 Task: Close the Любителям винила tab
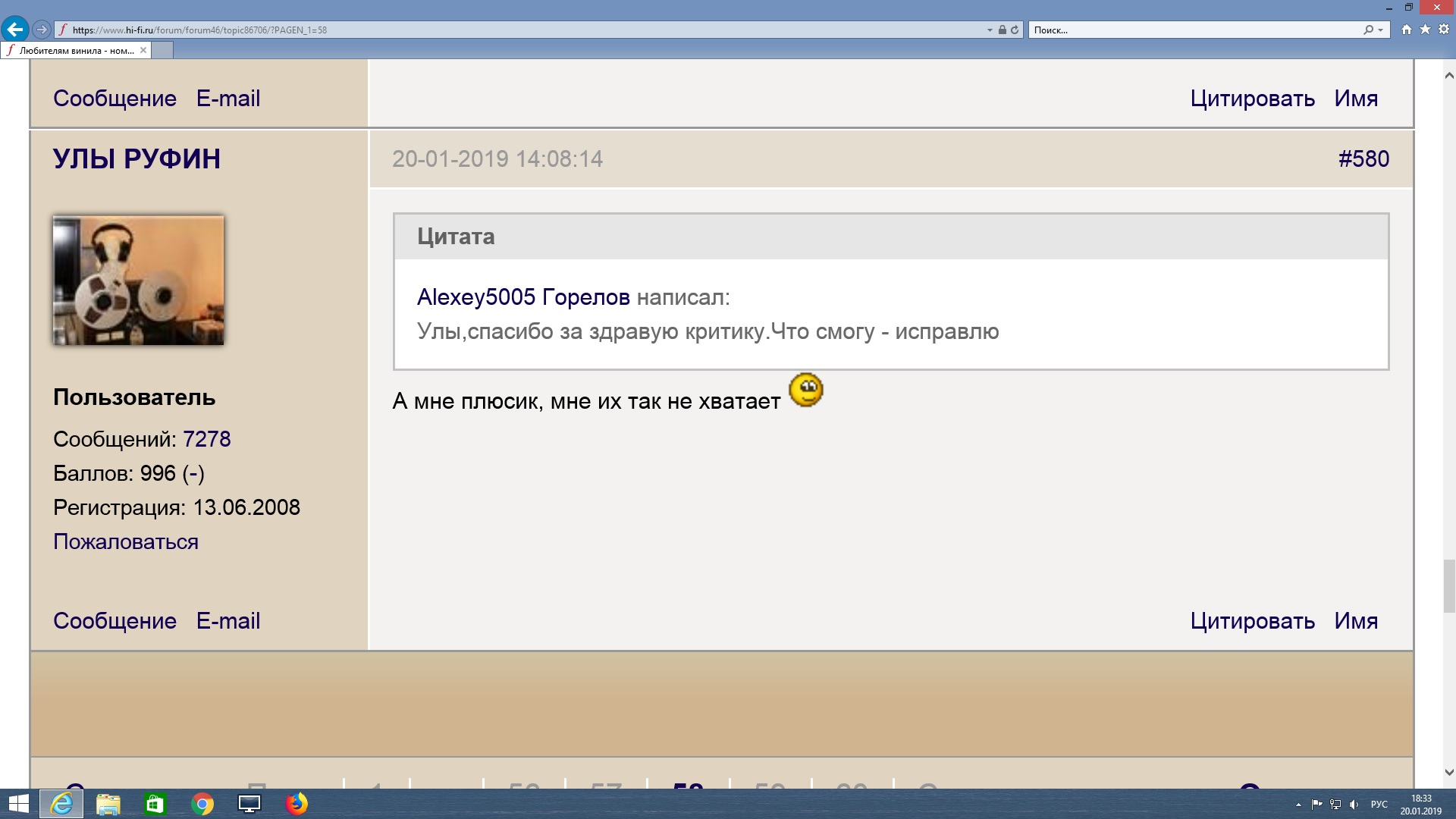(x=143, y=50)
